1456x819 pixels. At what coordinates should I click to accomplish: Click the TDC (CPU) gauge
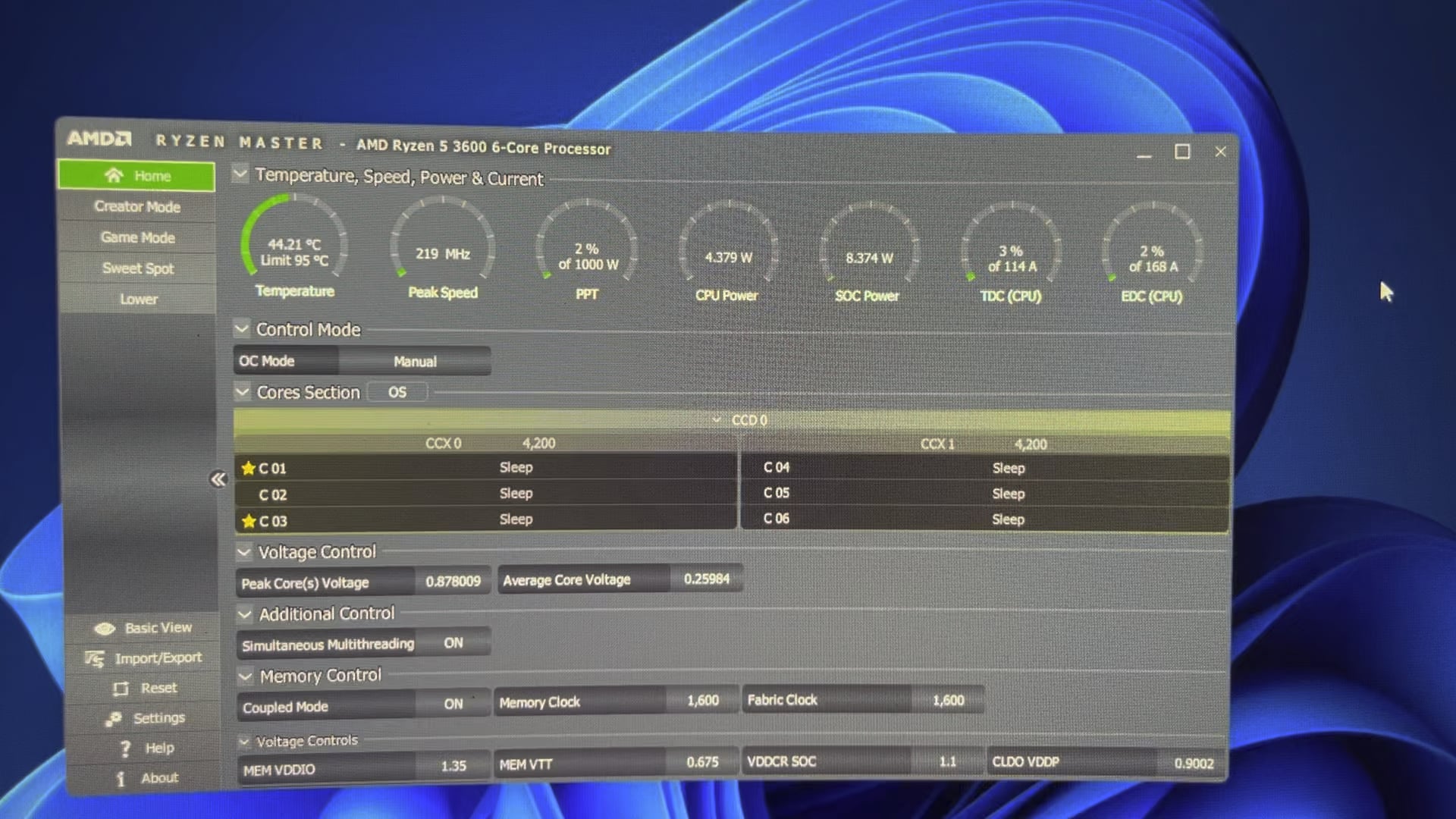[x=1012, y=244]
